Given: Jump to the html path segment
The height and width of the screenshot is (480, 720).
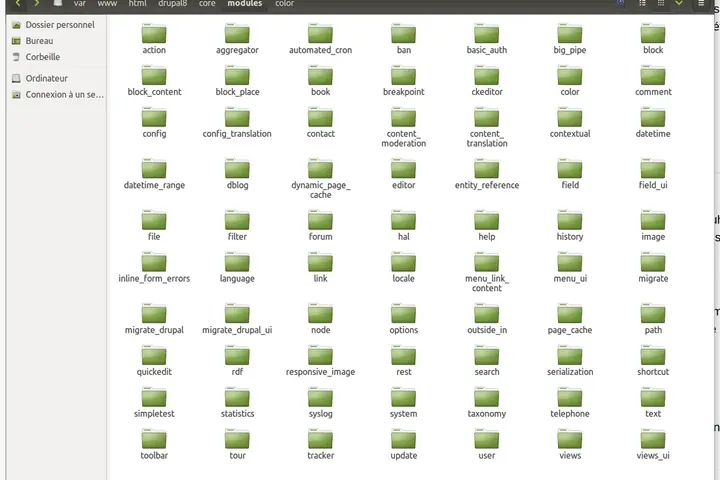Looking at the screenshot, I should pyautogui.click(x=137, y=4).
